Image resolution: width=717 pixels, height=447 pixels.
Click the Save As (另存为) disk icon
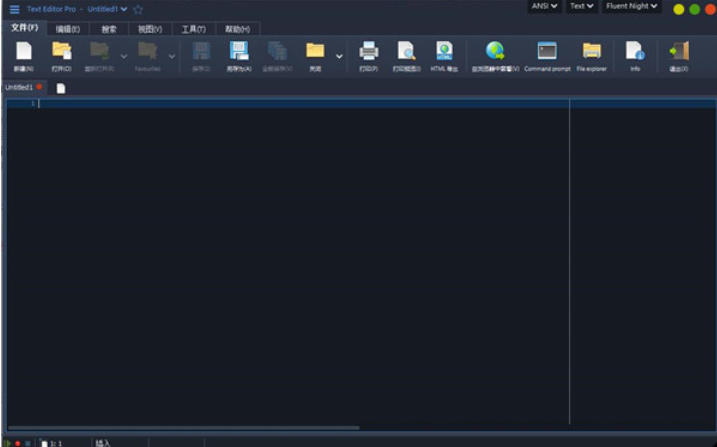coord(239,53)
